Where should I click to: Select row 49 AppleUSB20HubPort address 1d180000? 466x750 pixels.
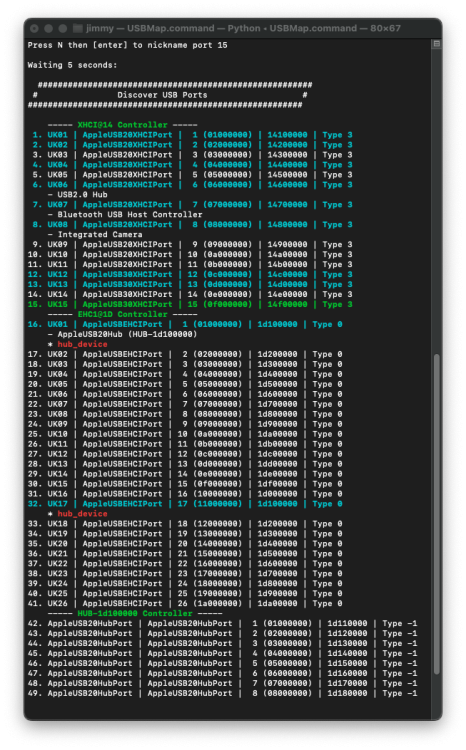pyautogui.click(x=222, y=693)
